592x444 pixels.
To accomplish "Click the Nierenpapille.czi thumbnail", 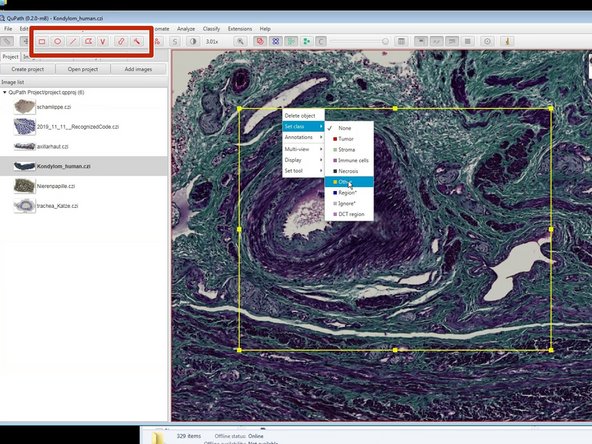I will tap(25, 186).
